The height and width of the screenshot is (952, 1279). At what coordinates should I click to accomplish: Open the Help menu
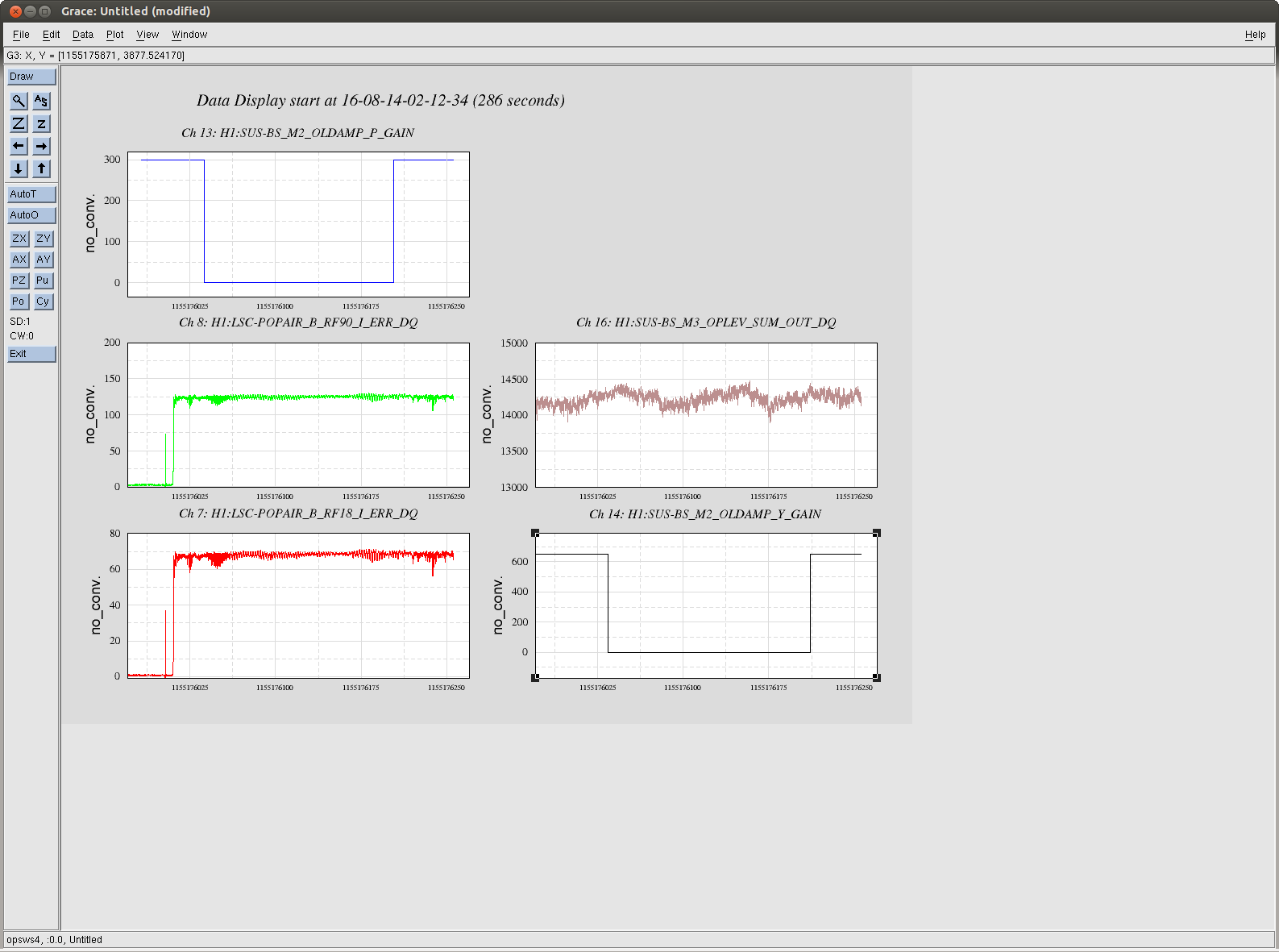pyautogui.click(x=1255, y=35)
